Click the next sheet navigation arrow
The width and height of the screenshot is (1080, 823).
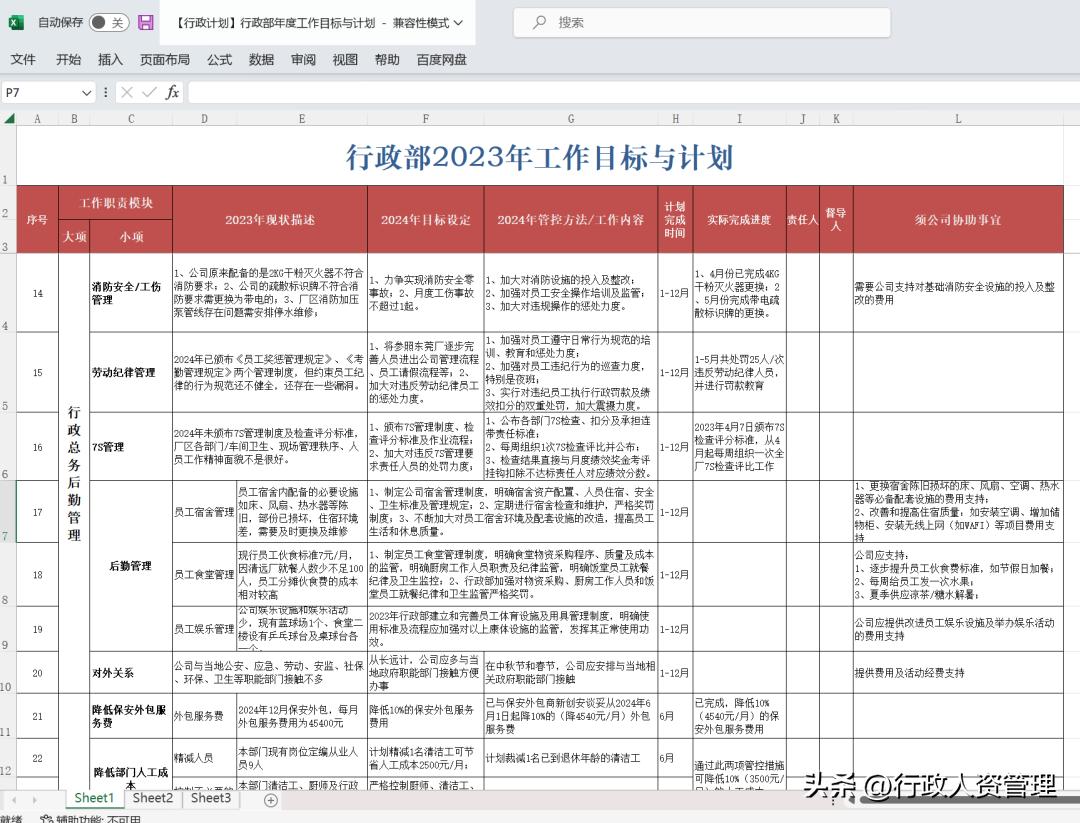(x=36, y=798)
